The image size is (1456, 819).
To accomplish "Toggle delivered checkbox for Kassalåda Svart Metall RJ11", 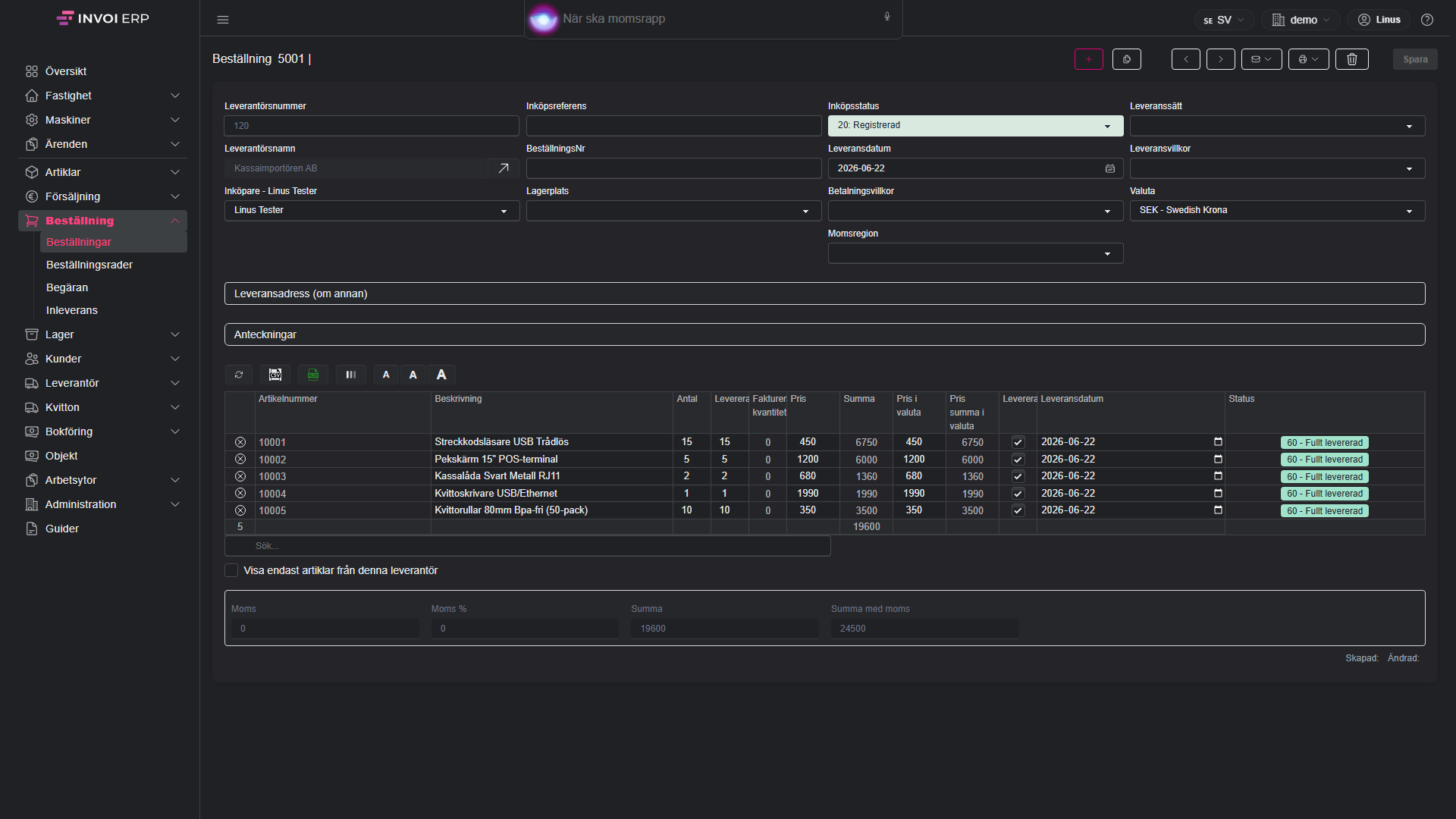I will pyautogui.click(x=1018, y=476).
